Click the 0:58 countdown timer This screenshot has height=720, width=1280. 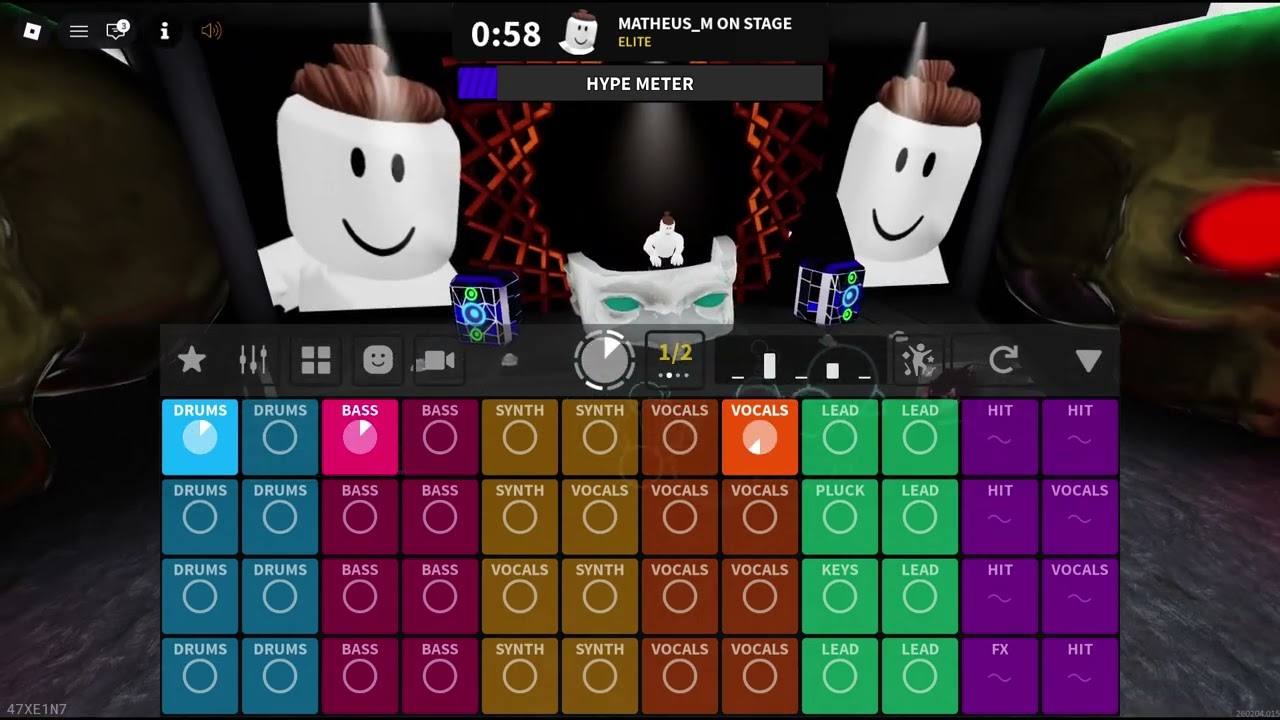point(506,35)
